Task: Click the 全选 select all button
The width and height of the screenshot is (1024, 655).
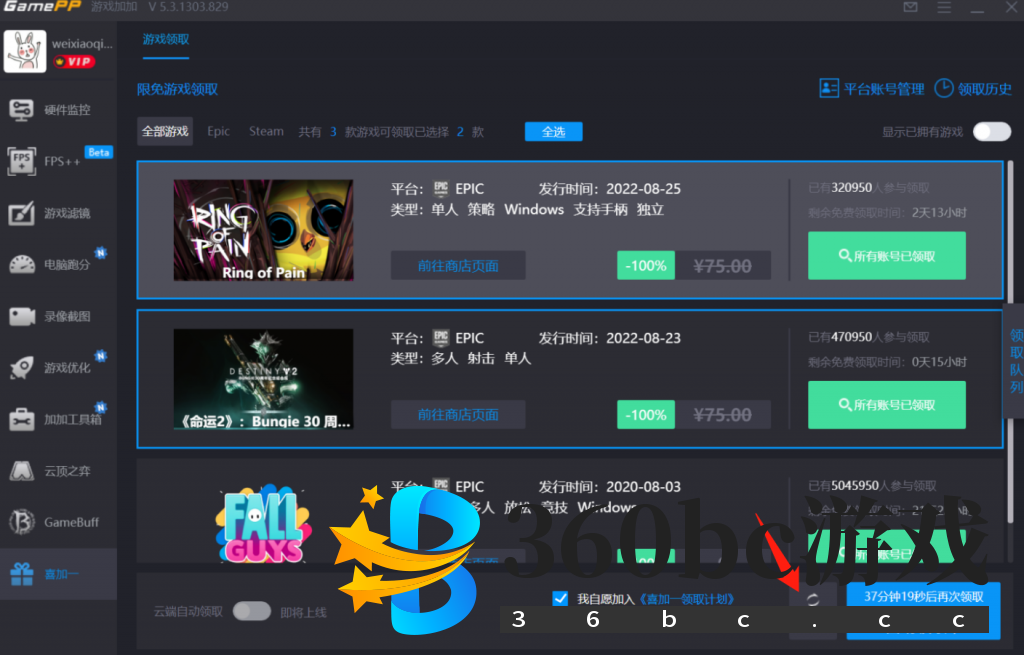Action: tap(553, 132)
